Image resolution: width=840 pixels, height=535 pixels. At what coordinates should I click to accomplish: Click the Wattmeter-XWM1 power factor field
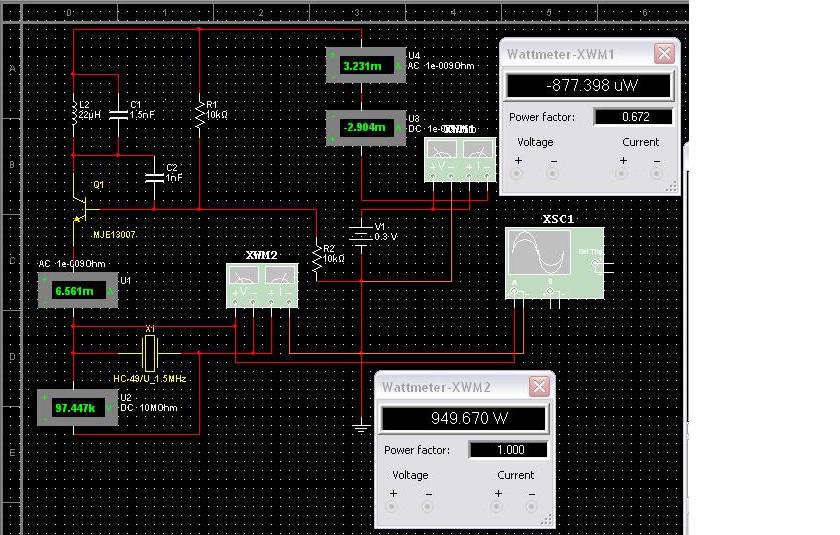[633, 117]
